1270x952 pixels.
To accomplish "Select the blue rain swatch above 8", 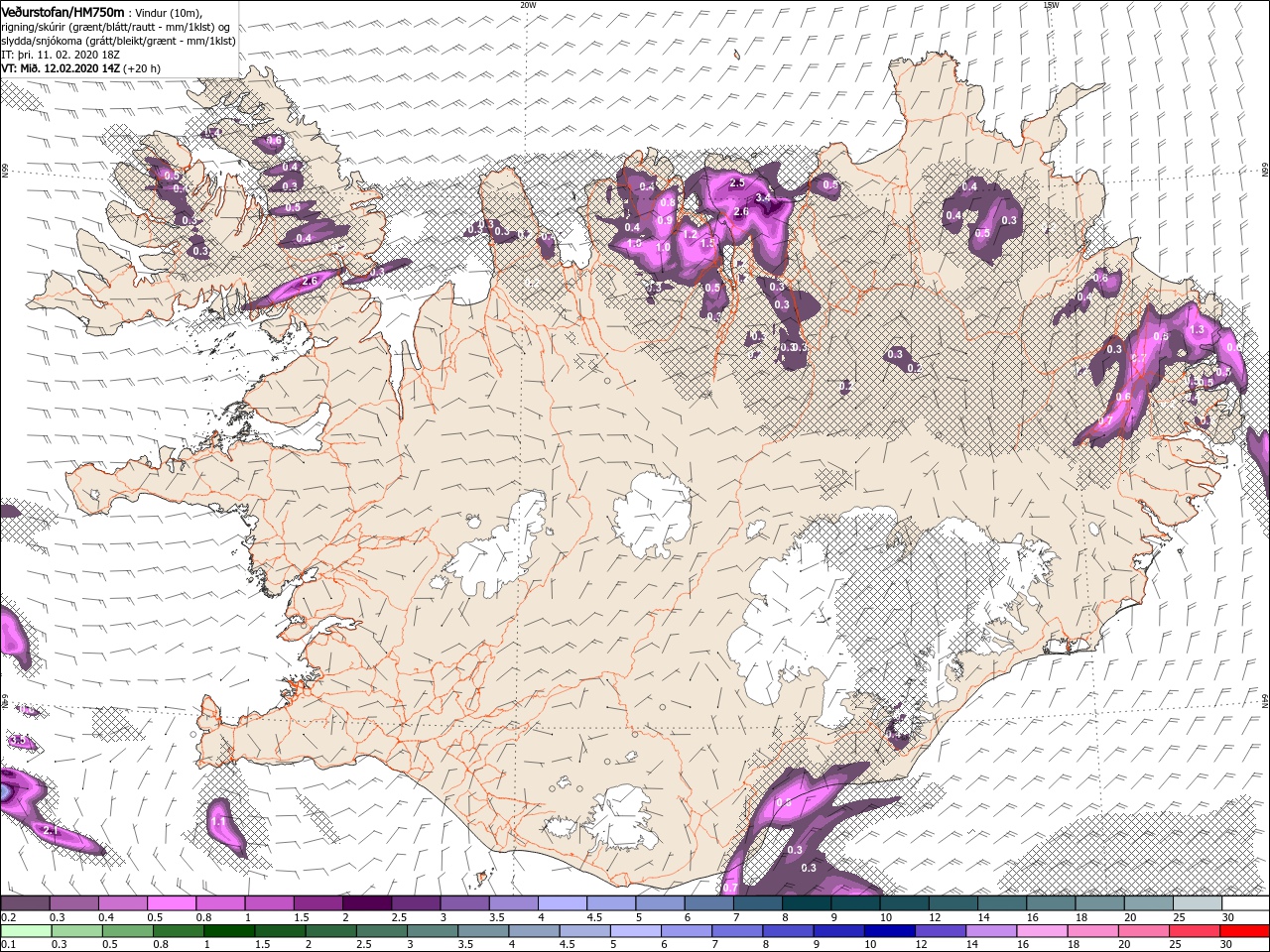I will click(x=788, y=931).
